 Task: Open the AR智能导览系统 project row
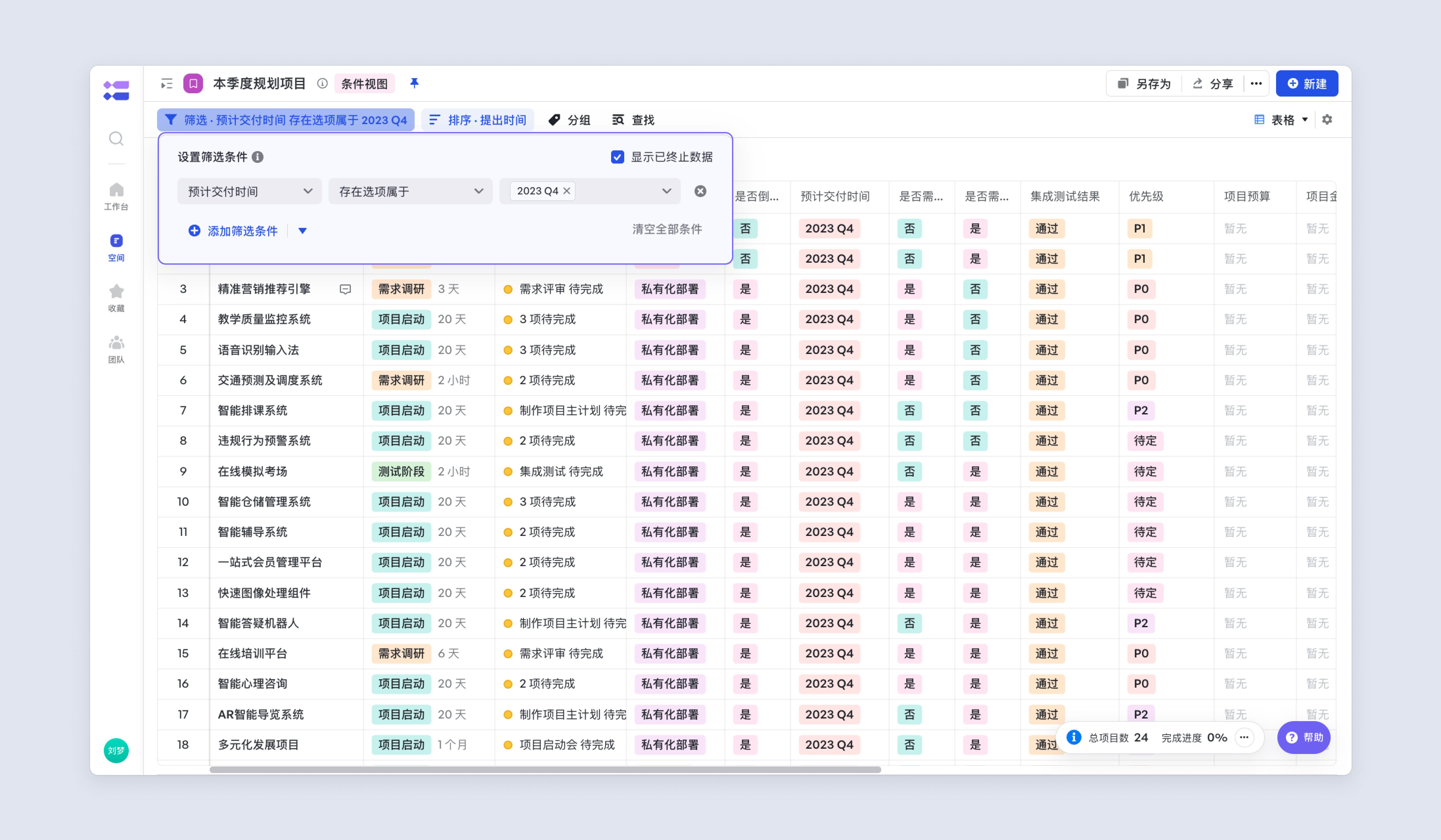click(261, 714)
